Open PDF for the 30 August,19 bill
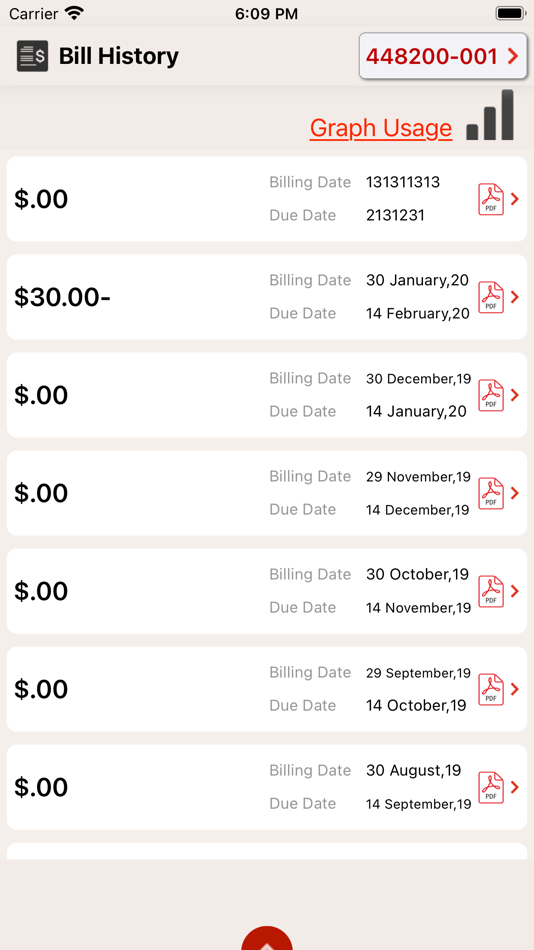This screenshot has width=534, height=950. tap(491, 788)
